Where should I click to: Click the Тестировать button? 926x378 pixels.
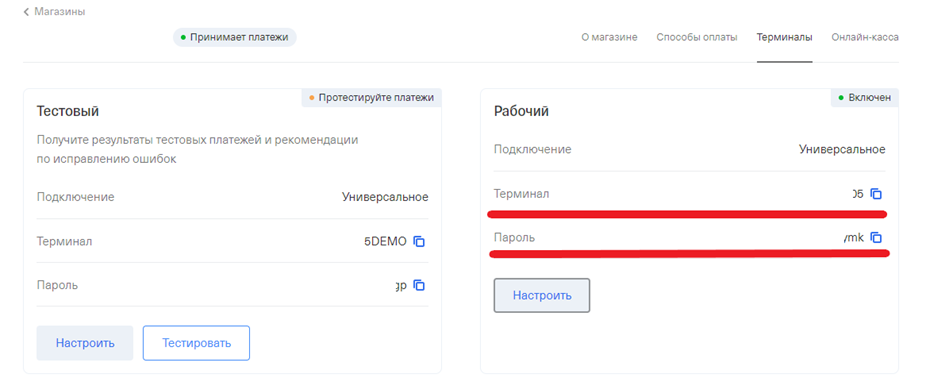[x=197, y=343]
